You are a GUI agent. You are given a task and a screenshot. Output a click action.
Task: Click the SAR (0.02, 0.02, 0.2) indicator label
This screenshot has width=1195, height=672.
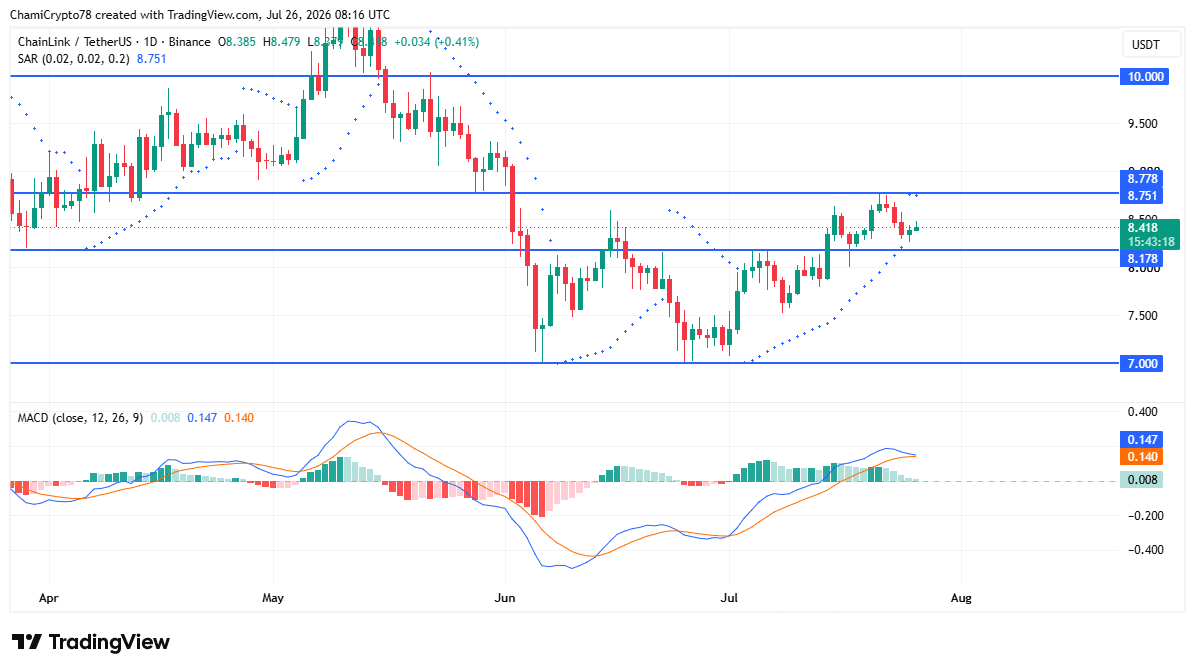click(73, 59)
